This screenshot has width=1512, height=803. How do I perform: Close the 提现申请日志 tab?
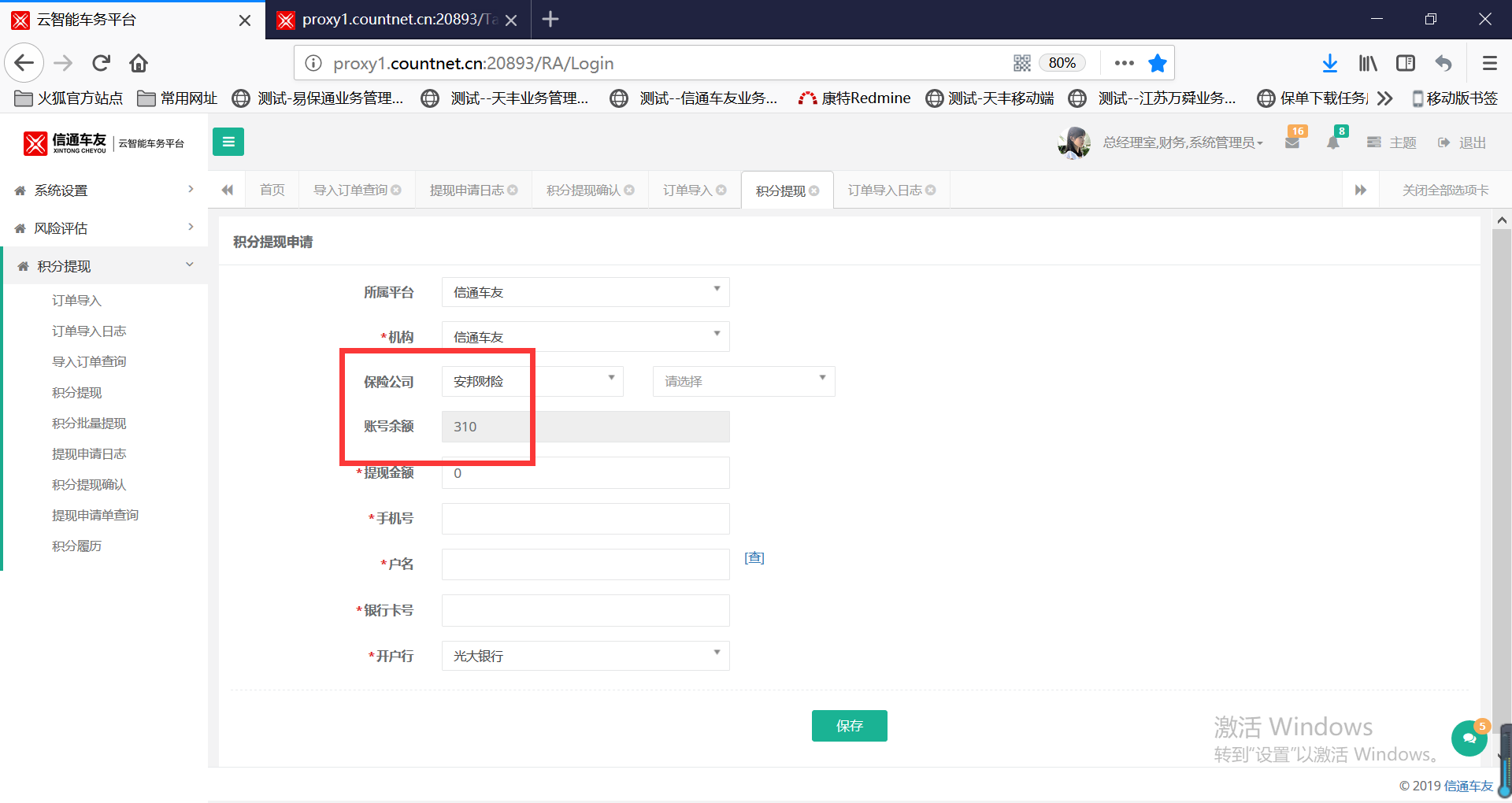(513, 190)
